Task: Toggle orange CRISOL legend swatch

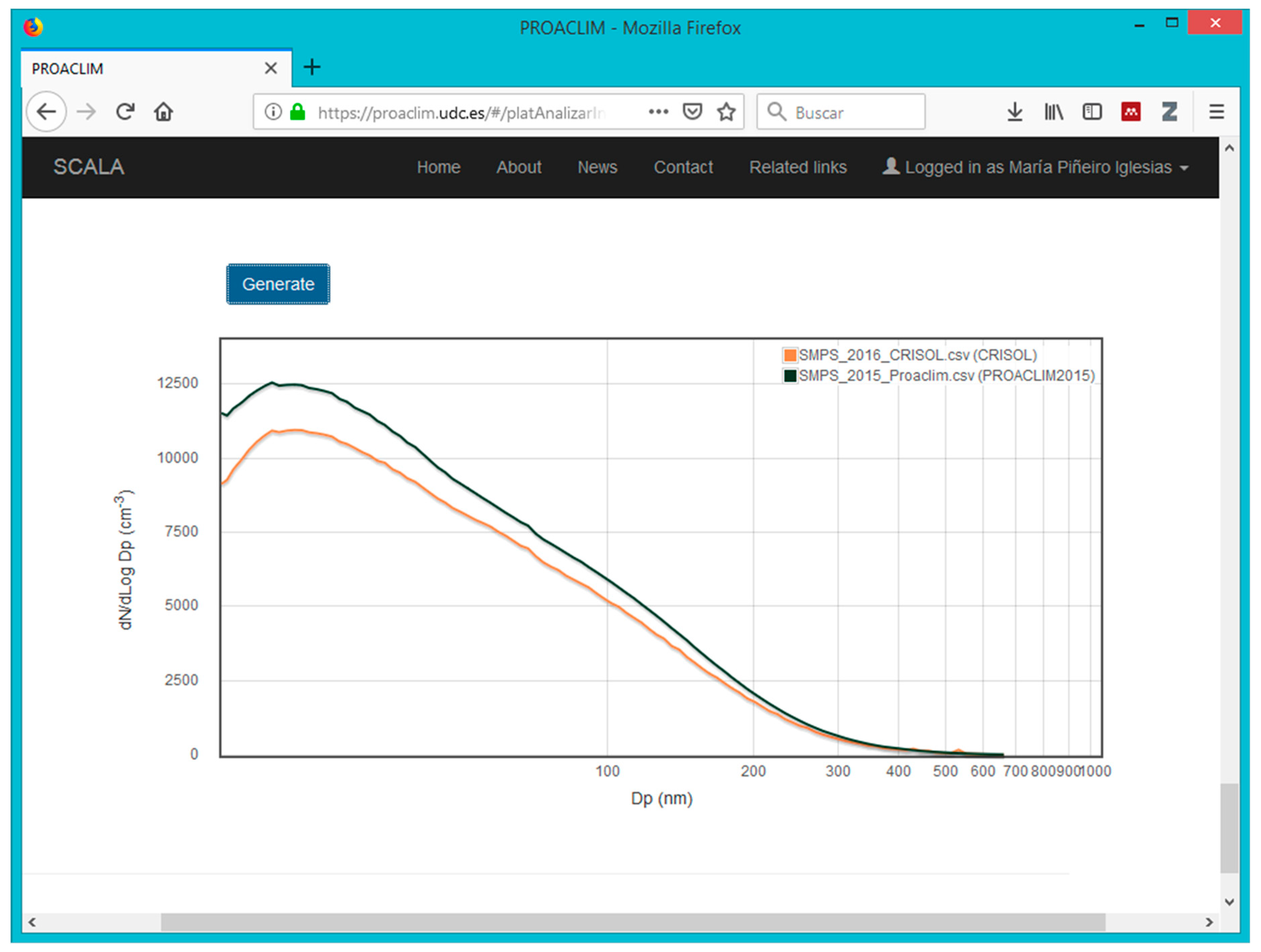Action: pyautogui.click(x=790, y=355)
